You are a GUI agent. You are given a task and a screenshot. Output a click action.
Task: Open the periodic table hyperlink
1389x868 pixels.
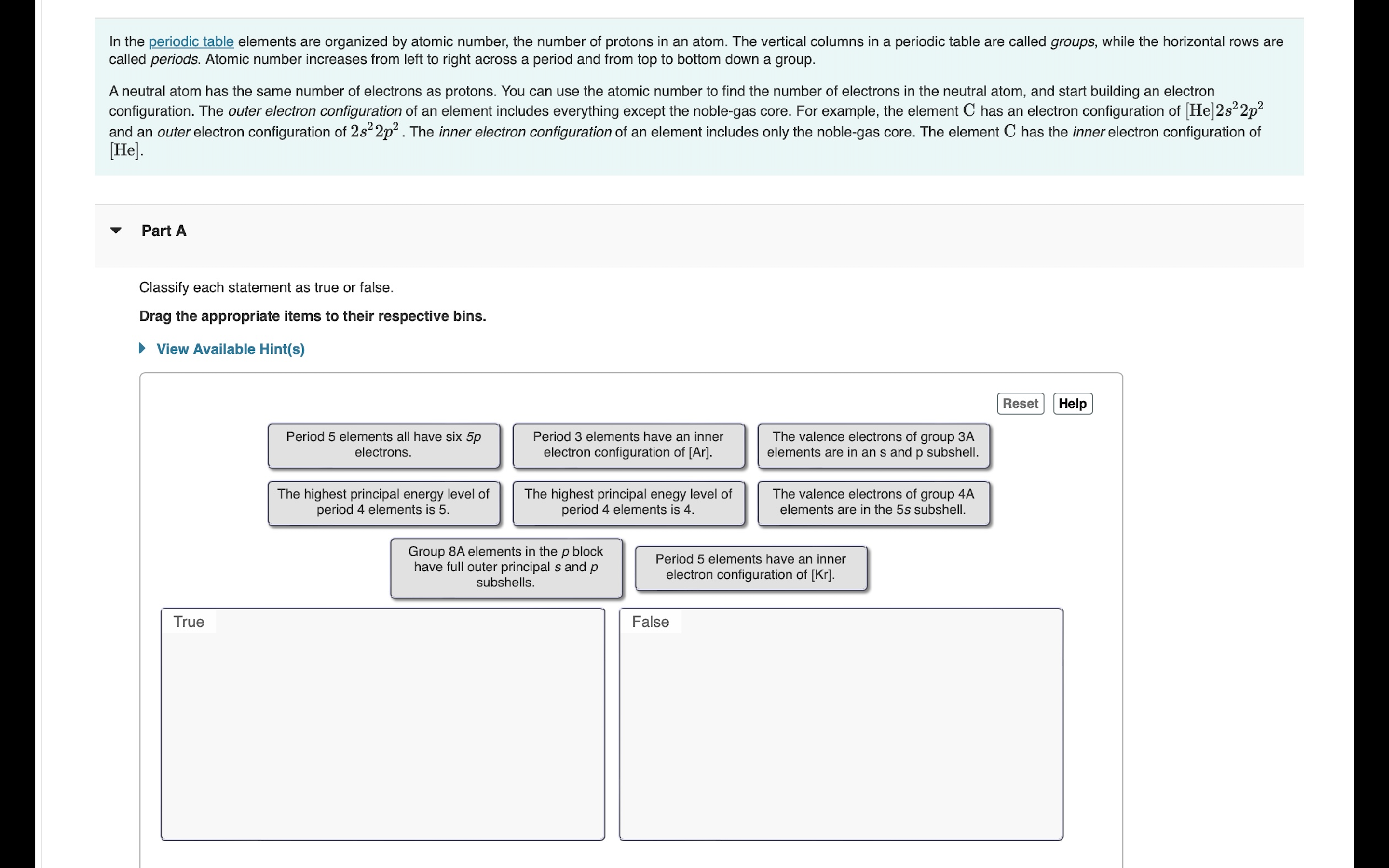point(191,41)
